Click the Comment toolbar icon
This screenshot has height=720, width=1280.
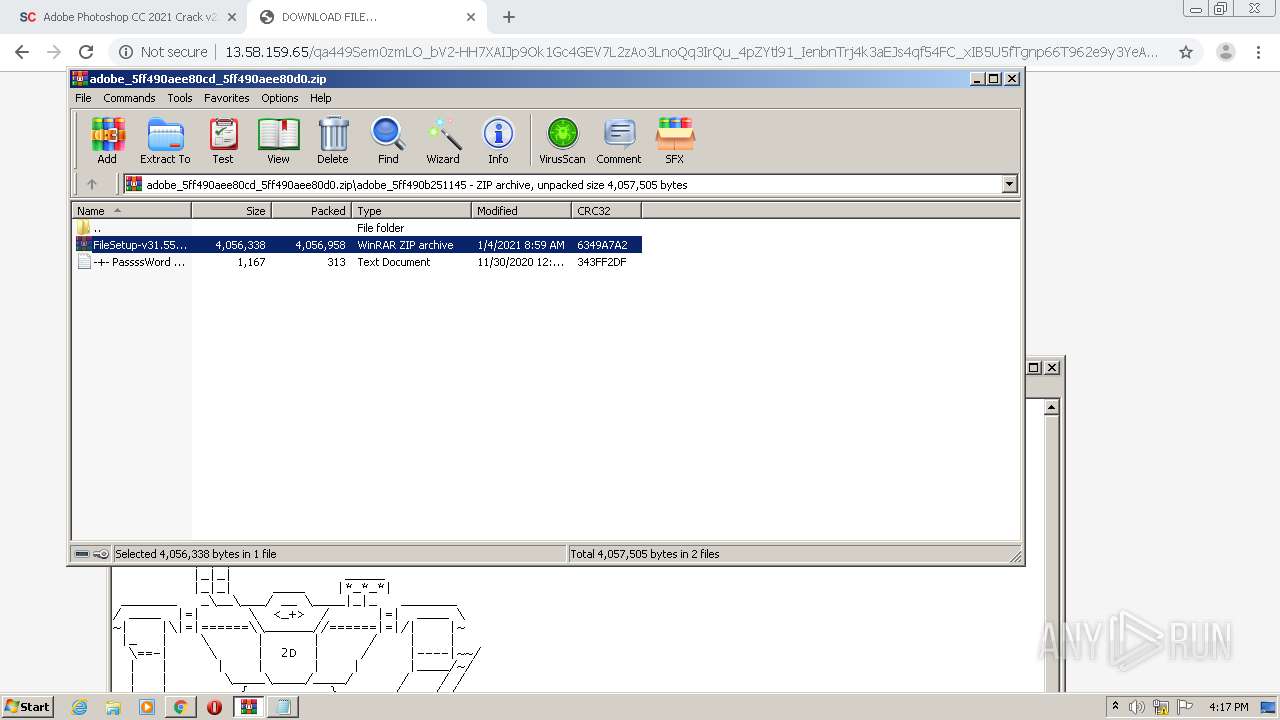pos(619,140)
